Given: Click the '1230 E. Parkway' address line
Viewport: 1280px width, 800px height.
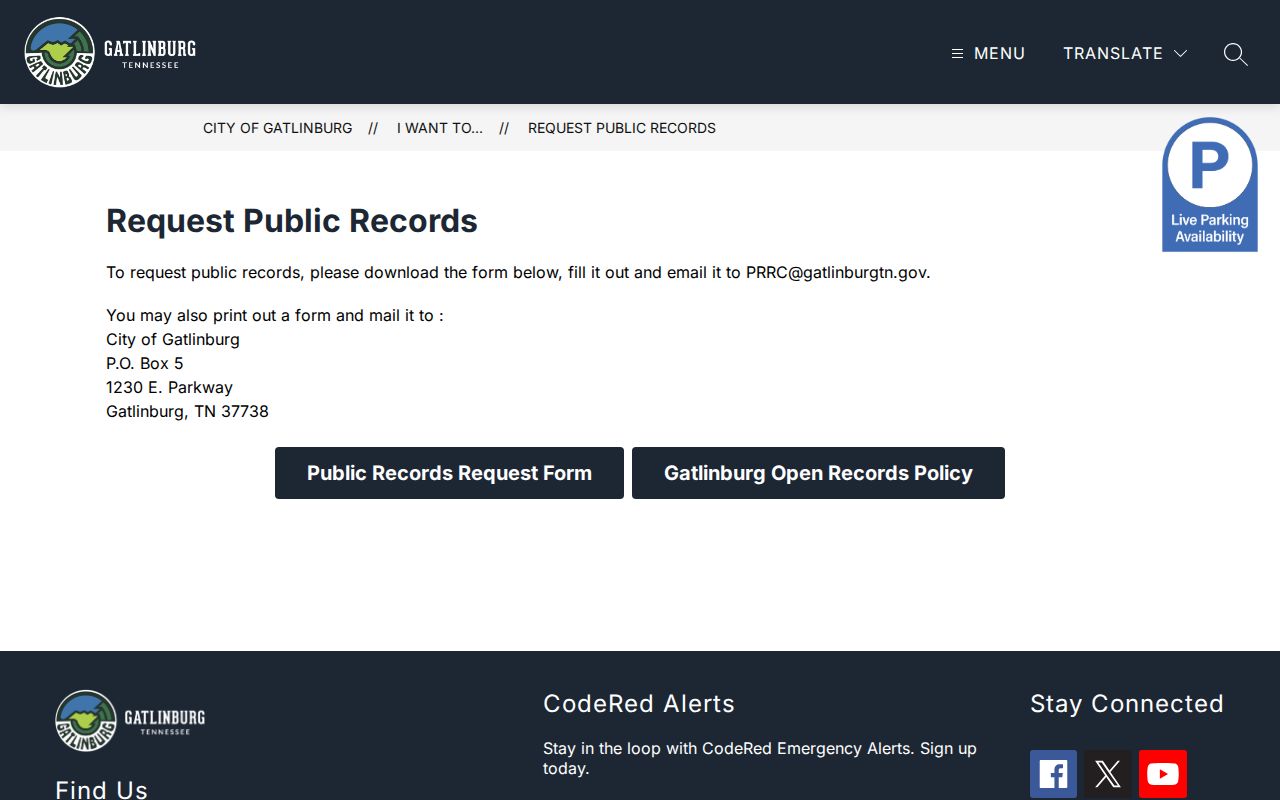Looking at the screenshot, I should (x=170, y=387).
